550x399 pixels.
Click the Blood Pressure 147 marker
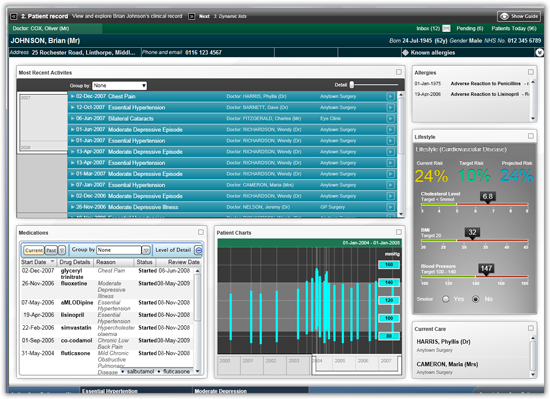(486, 269)
